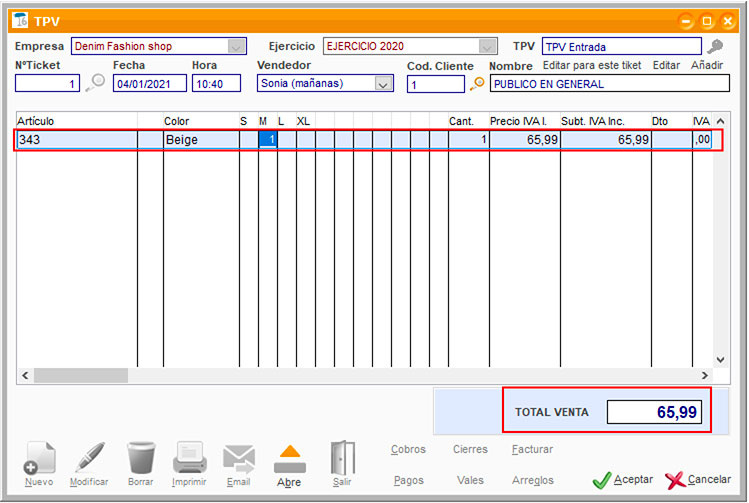Click Subt. IVA Inc. cell 65,99
Screen dimensions: 749x503
pos(606,139)
